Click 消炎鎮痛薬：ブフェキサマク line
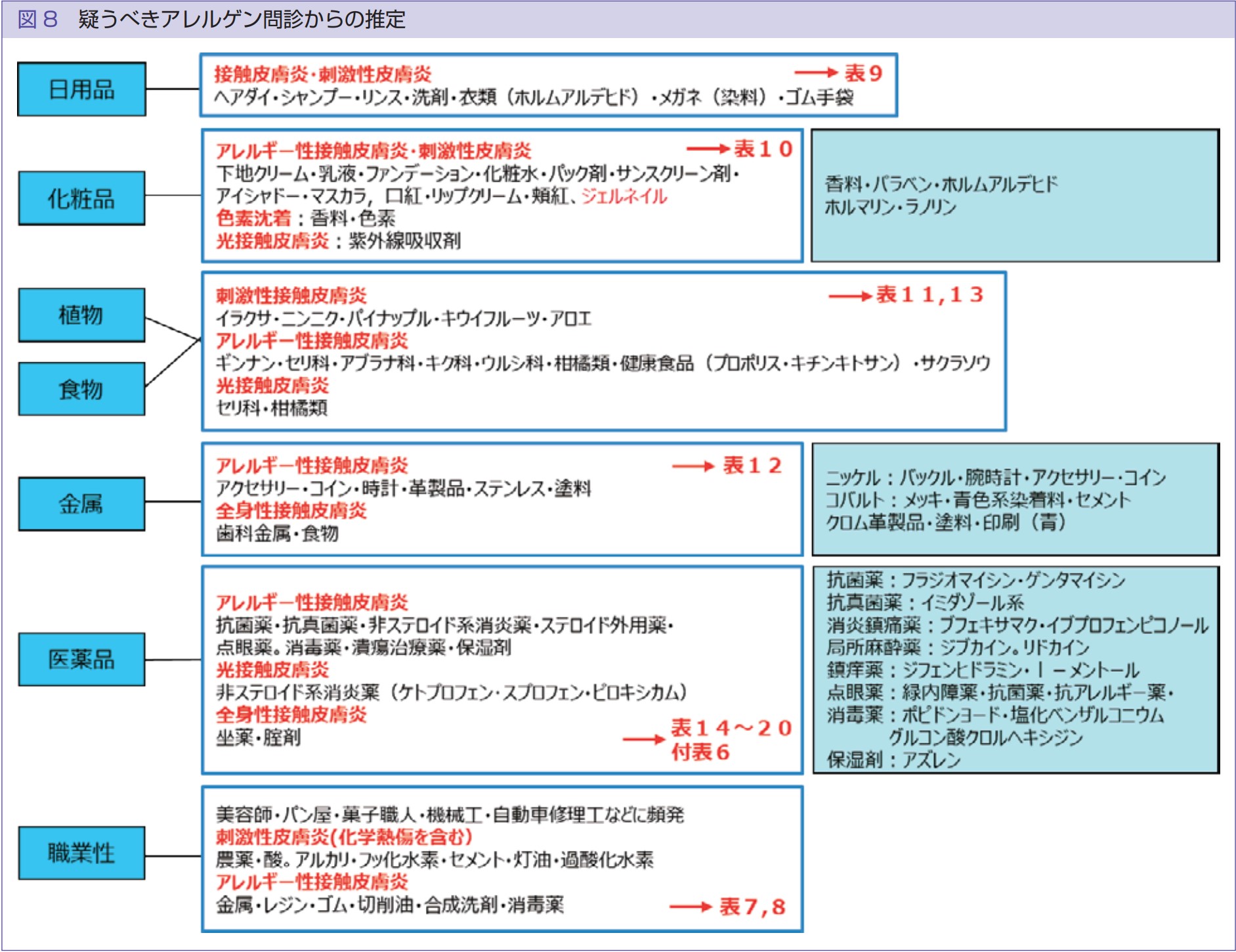Screen dimensions: 1236x952 (x=1017, y=625)
